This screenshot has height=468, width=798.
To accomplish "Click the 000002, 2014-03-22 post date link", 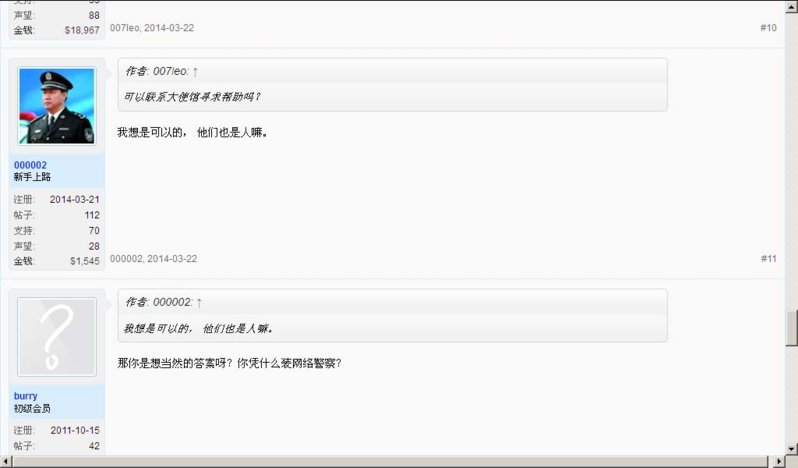I will [x=154, y=258].
